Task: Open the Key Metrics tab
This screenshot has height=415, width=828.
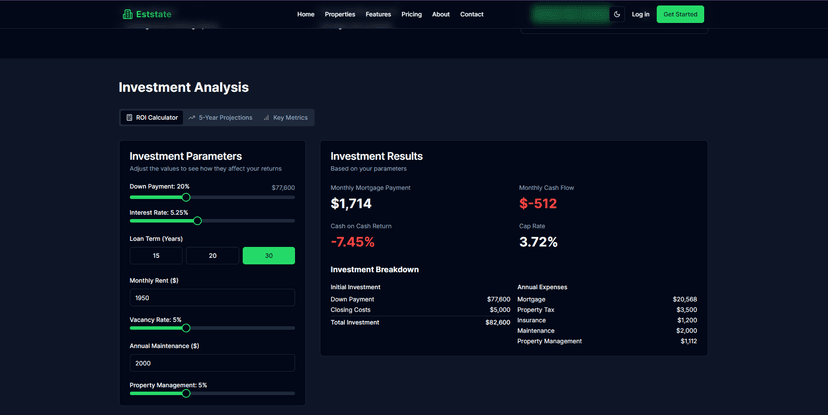Action: 285,118
